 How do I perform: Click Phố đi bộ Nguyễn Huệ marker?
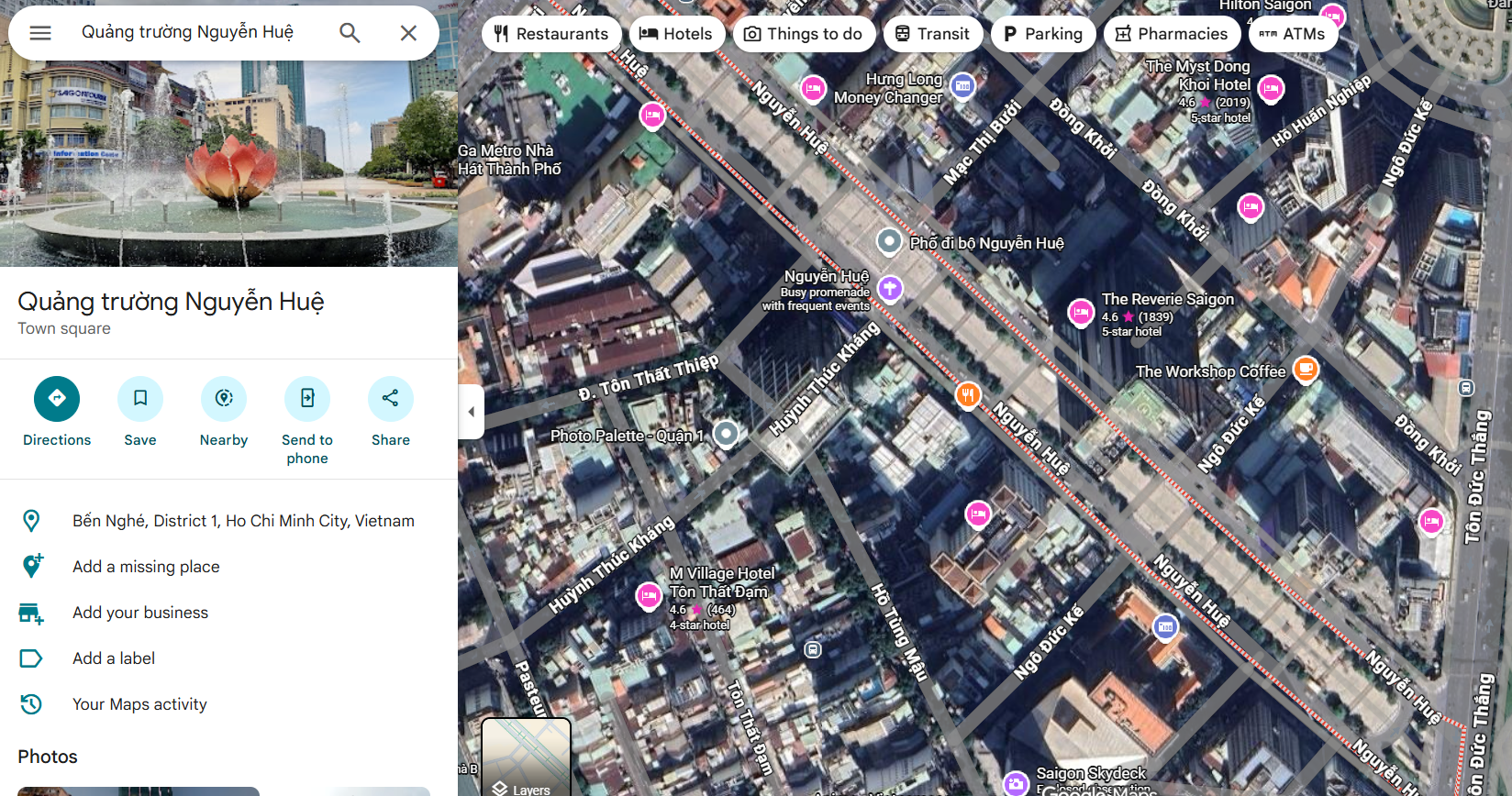coord(889,242)
